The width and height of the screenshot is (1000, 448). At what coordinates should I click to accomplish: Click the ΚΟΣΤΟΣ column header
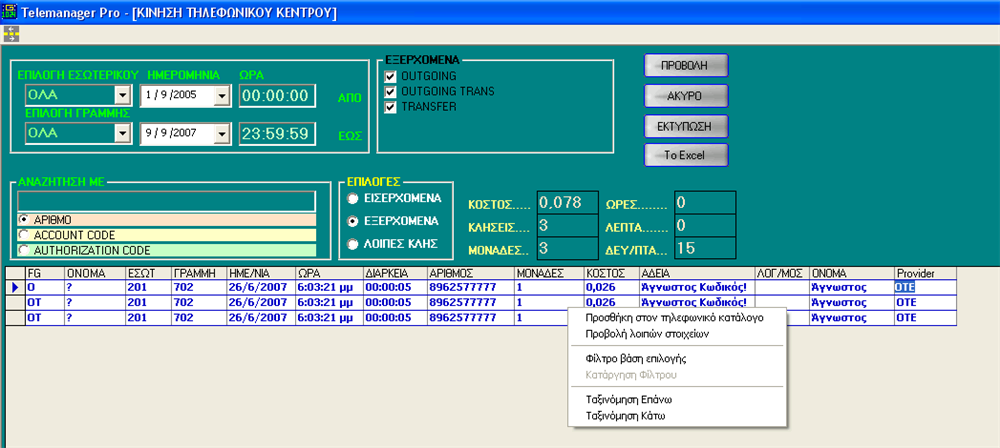[x=612, y=273]
